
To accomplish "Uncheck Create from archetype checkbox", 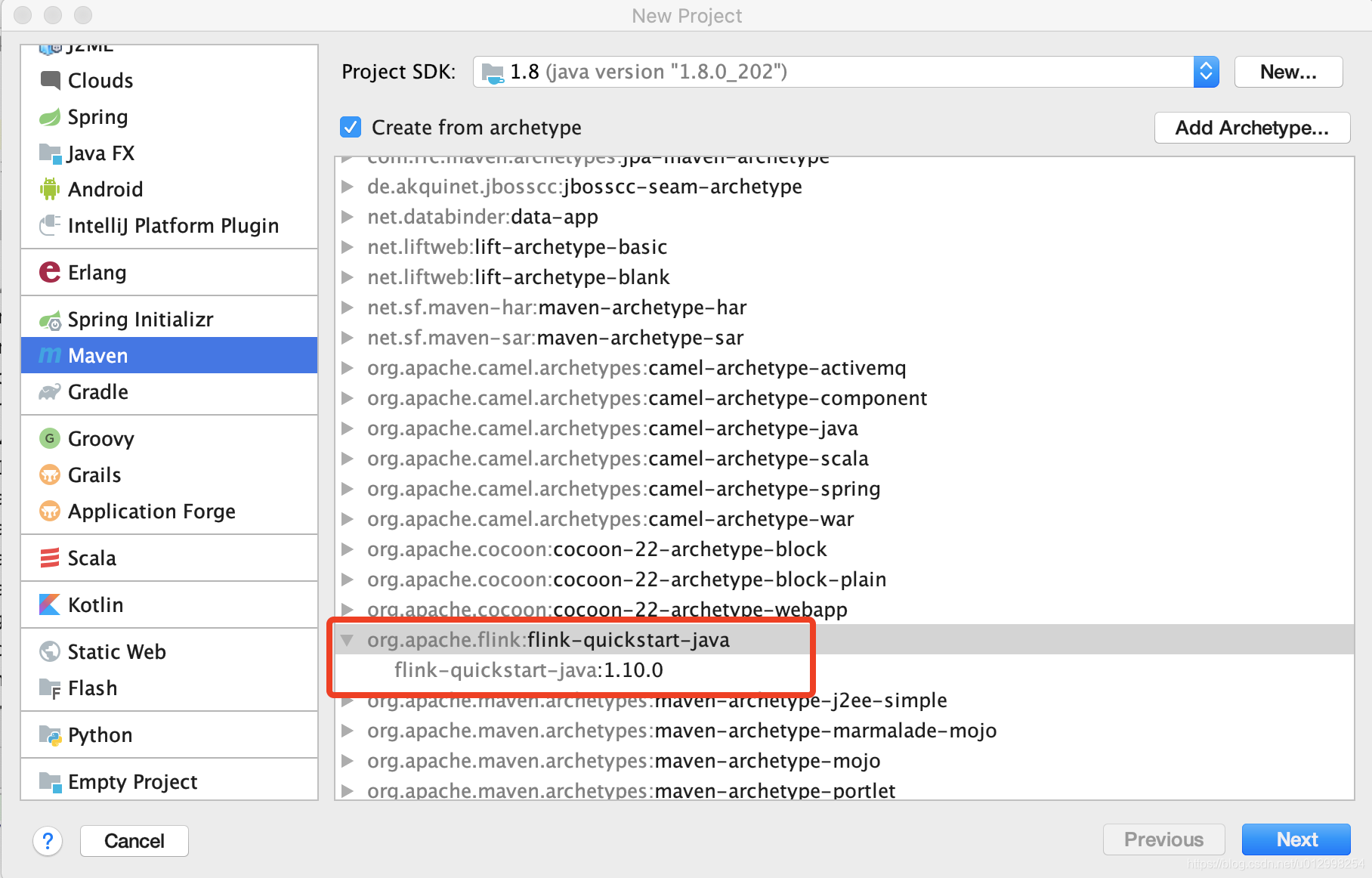I will click(351, 127).
